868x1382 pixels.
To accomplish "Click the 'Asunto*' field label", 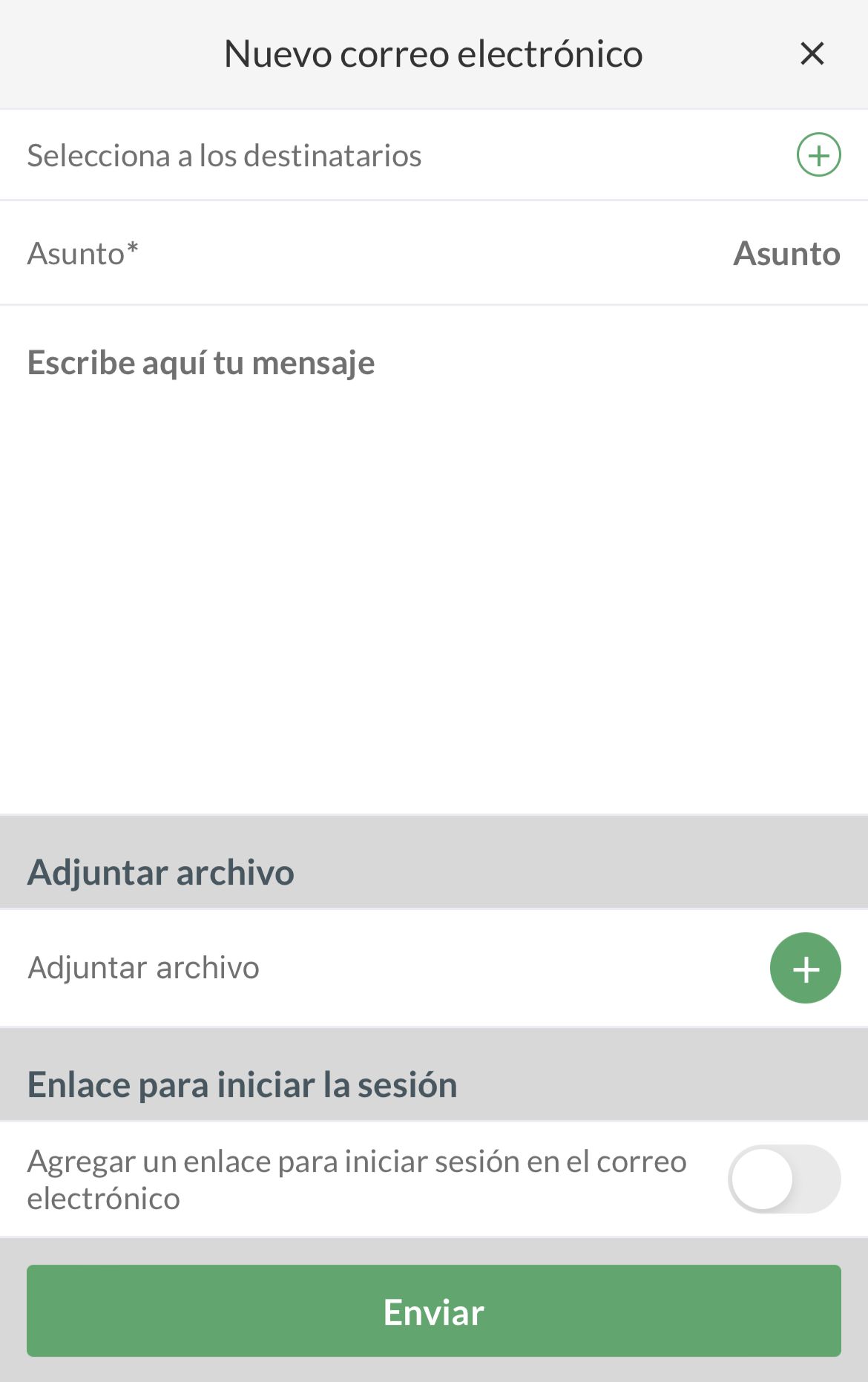I will pos(76,254).
